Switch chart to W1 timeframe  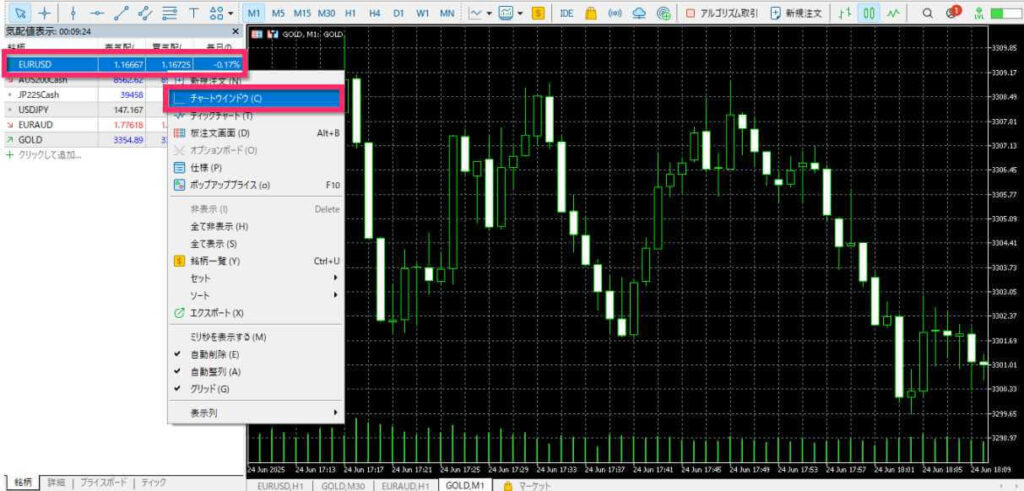pyautogui.click(x=423, y=12)
